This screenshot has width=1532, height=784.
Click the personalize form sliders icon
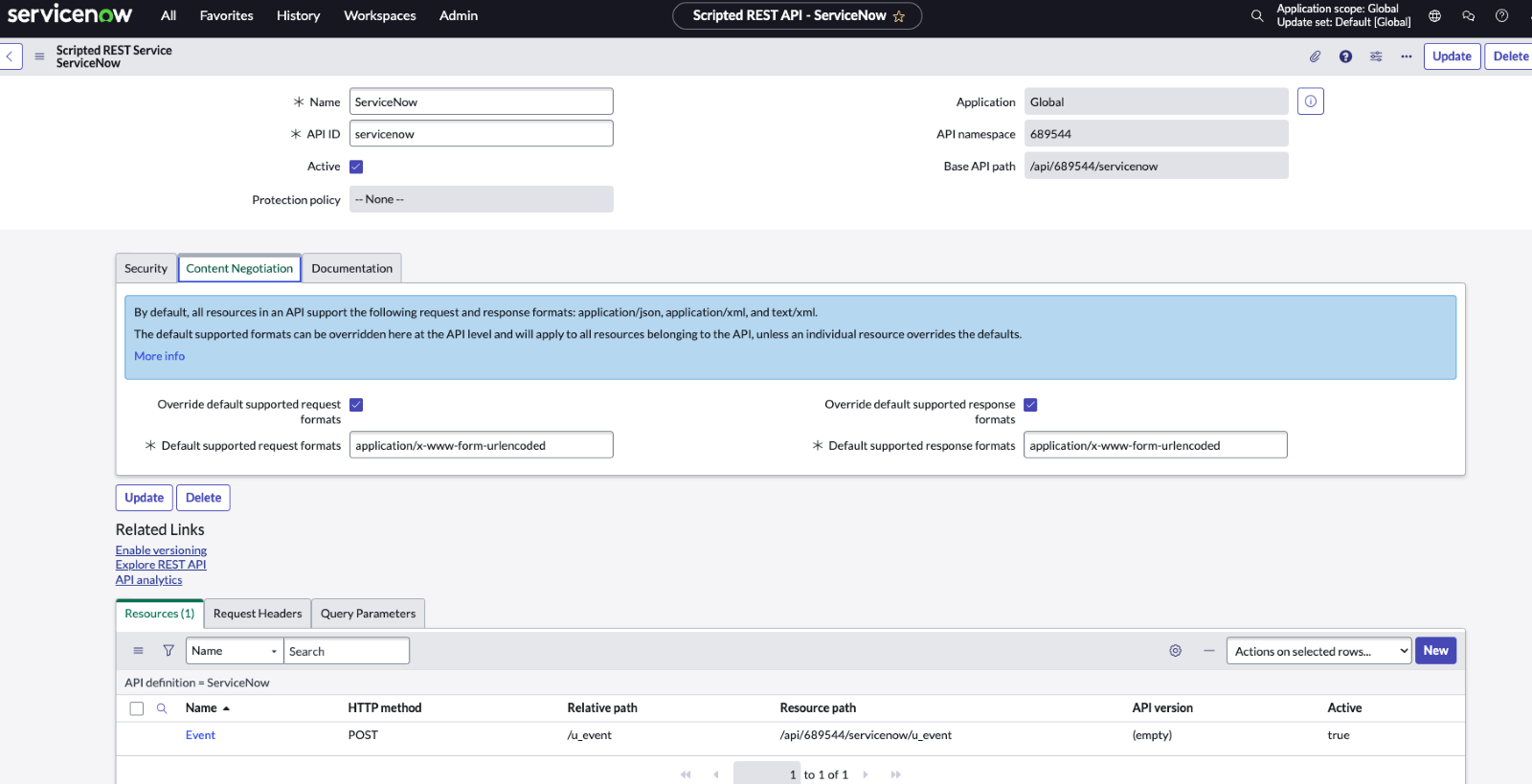click(1376, 56)
